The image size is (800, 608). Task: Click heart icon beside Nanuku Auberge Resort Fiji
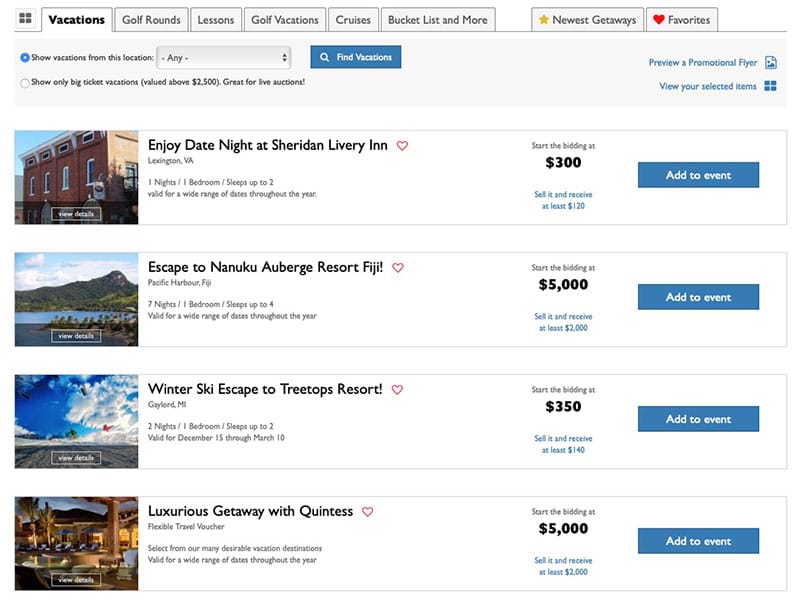pyautogui.click(x=397, y=268)
